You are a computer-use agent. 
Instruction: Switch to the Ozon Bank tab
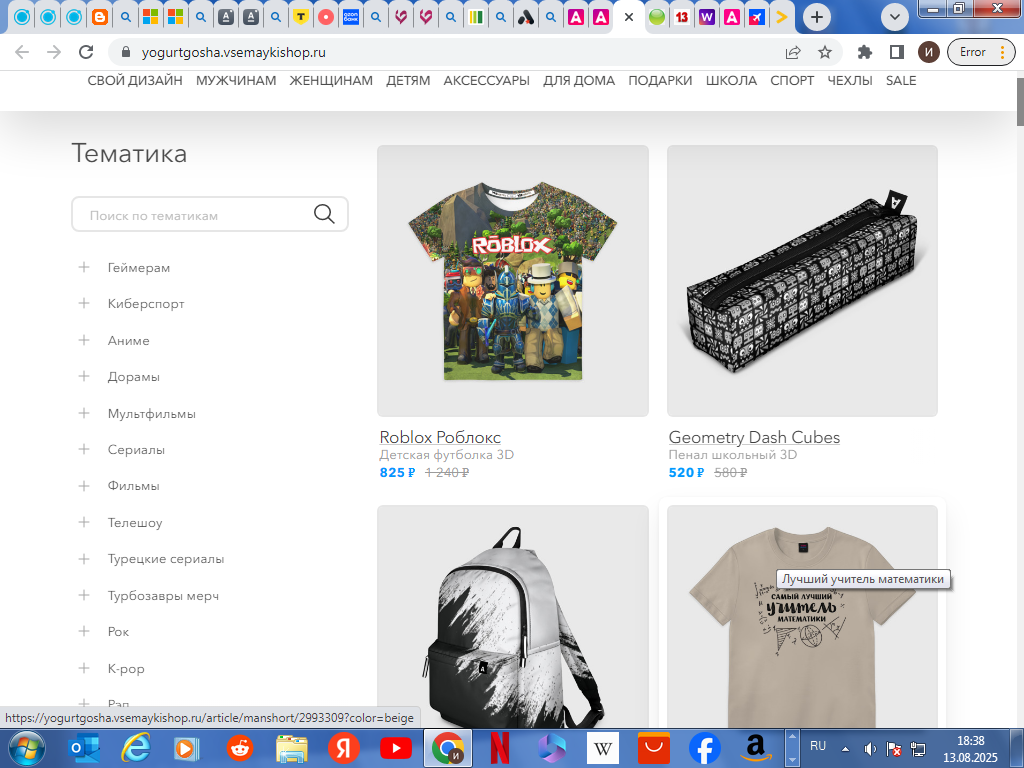click(x=351, y=17)
